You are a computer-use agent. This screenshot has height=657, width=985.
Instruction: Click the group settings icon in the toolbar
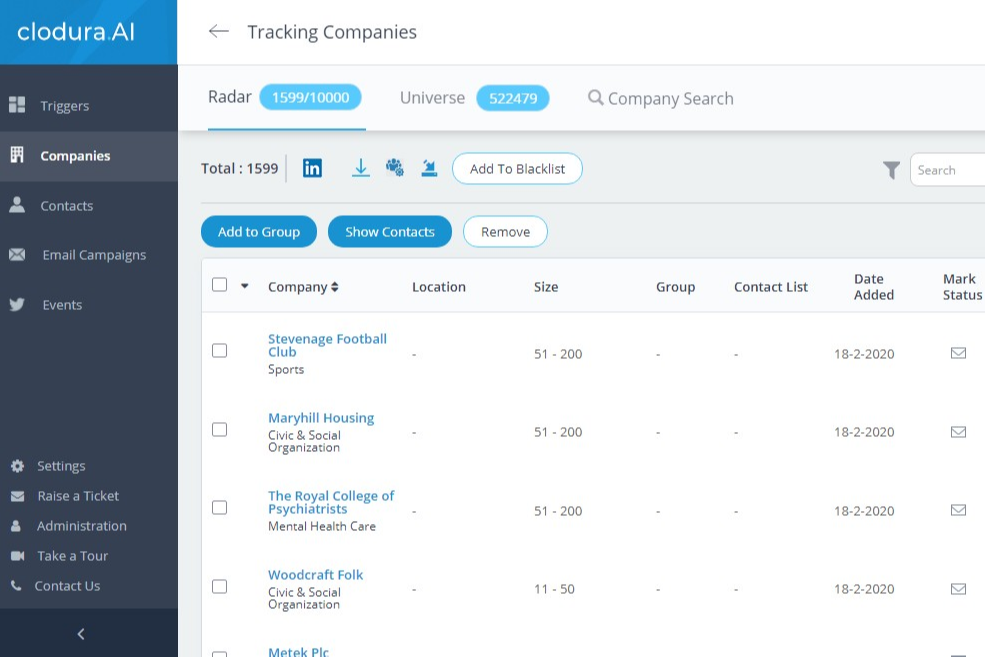[395, 168]
